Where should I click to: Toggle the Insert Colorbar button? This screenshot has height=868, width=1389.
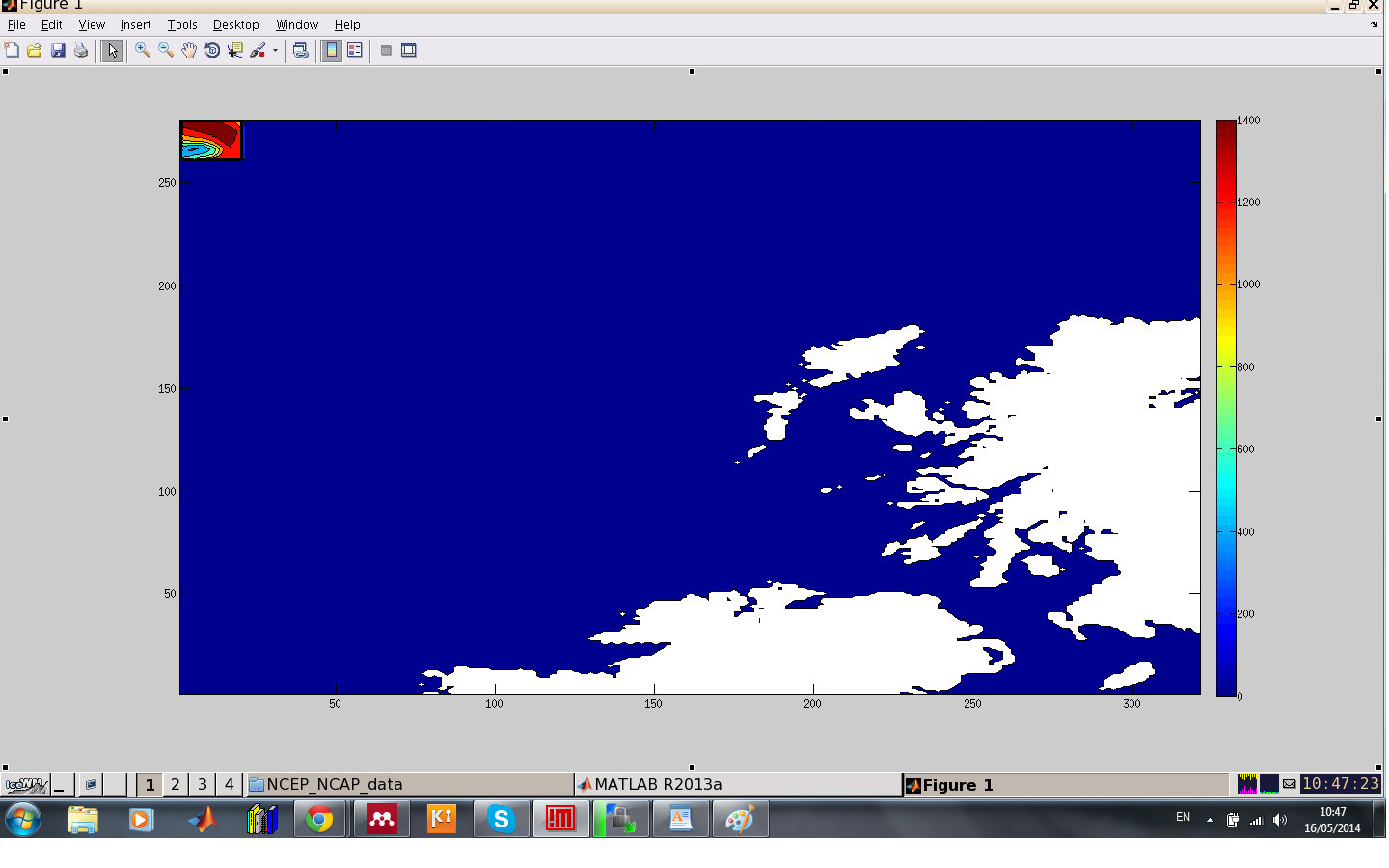click(332, 51)
